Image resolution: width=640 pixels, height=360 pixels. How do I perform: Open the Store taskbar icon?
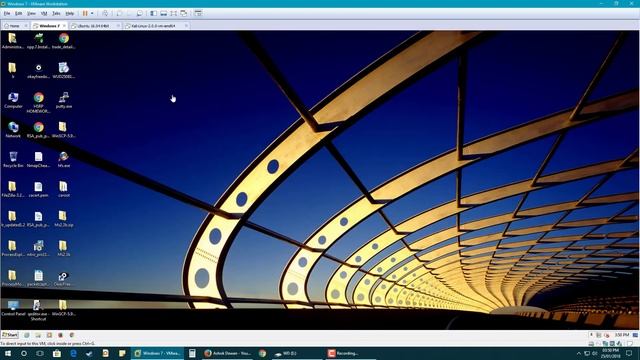(57, 353)
